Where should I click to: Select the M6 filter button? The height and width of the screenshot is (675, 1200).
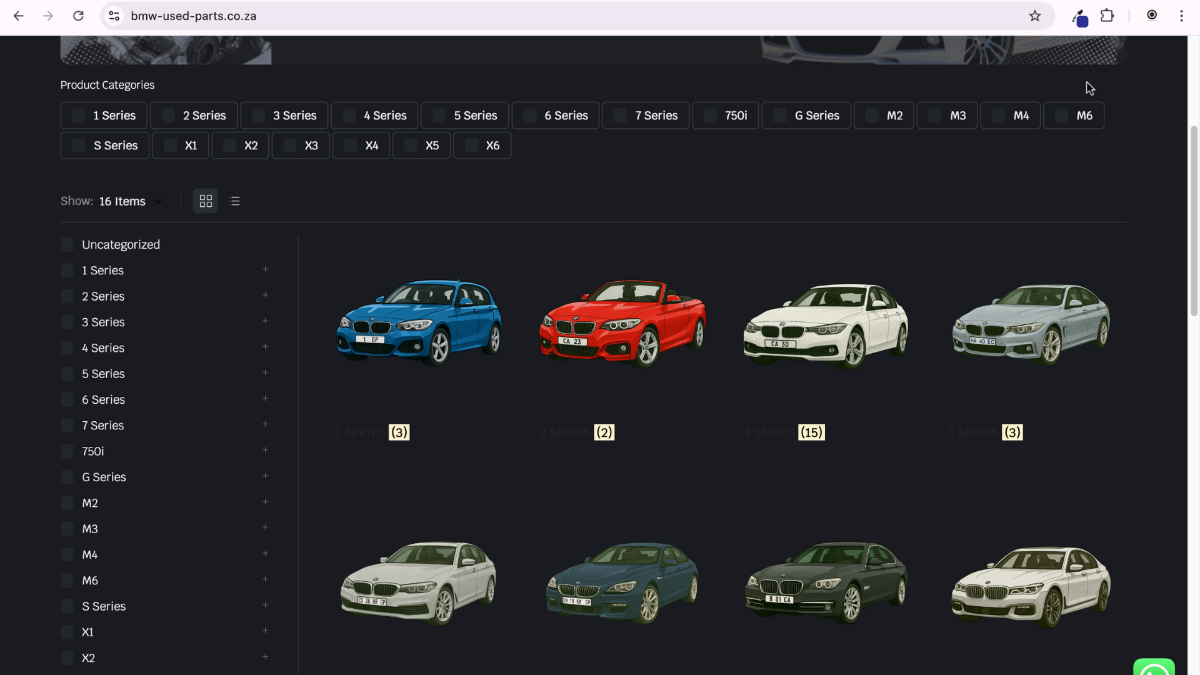1074,115
